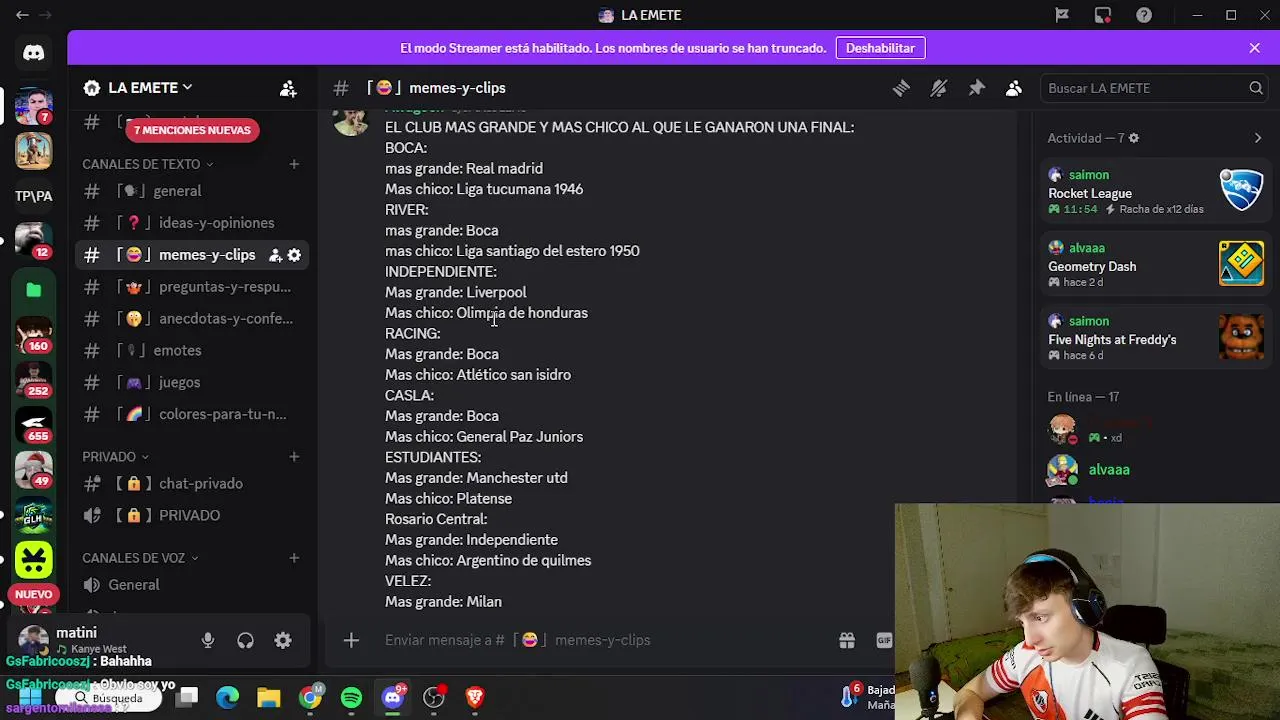
Task: Click the 7 MENCIONES NUEVAS pill
Action: [192, 130]
